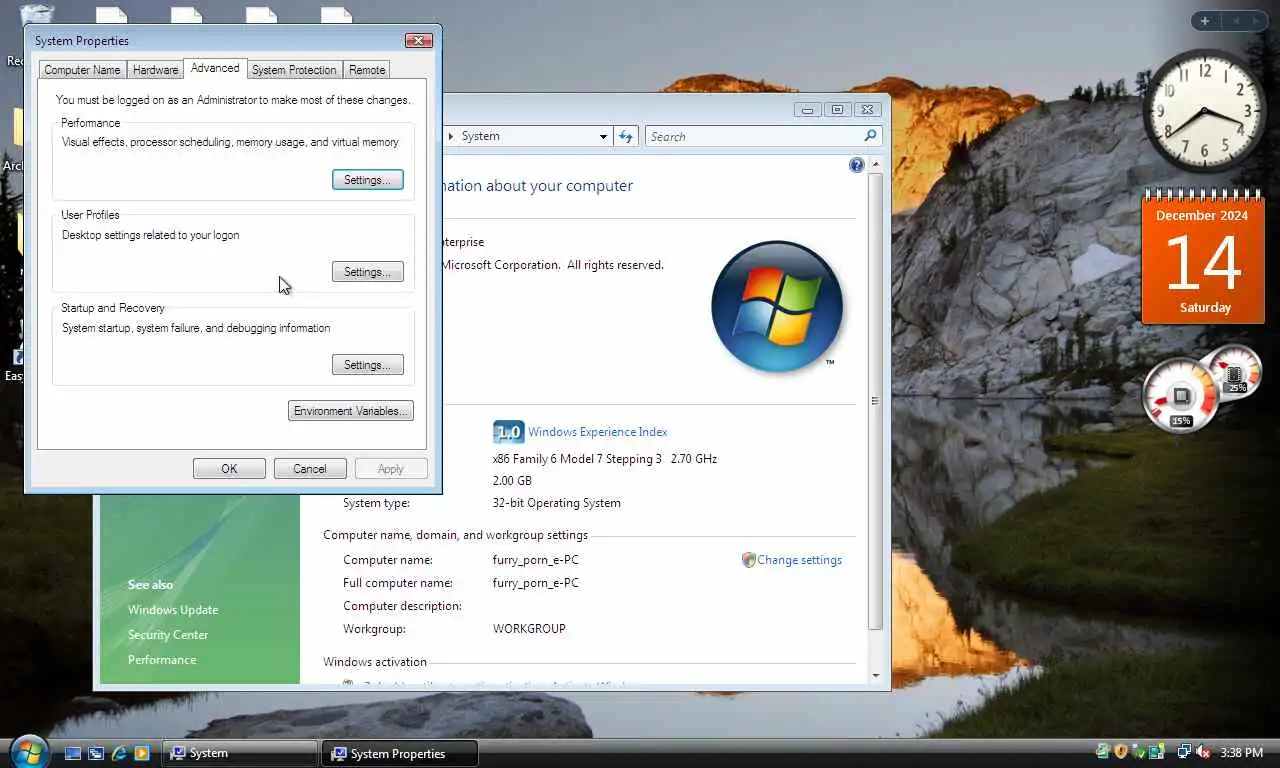The image size is (1280, 768).
Task: Click the 'Computer description:' label
Action: [x=402, y=606]
